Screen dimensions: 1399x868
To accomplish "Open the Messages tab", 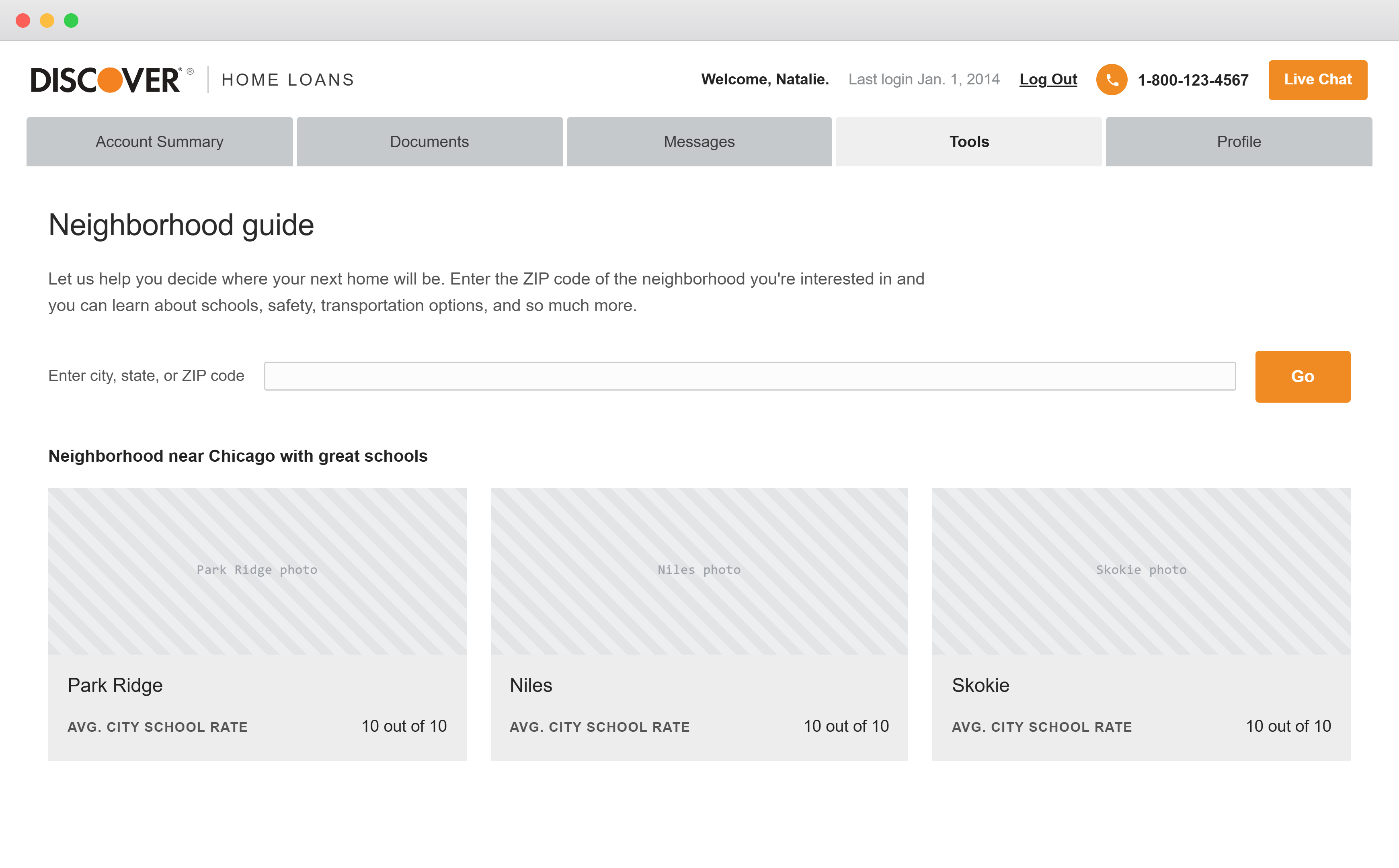I will coord(699,142).
